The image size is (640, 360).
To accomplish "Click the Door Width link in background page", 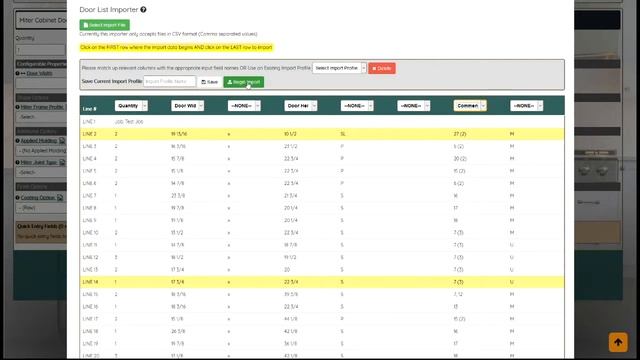I will pyautogui.click(x=39, y=73).
